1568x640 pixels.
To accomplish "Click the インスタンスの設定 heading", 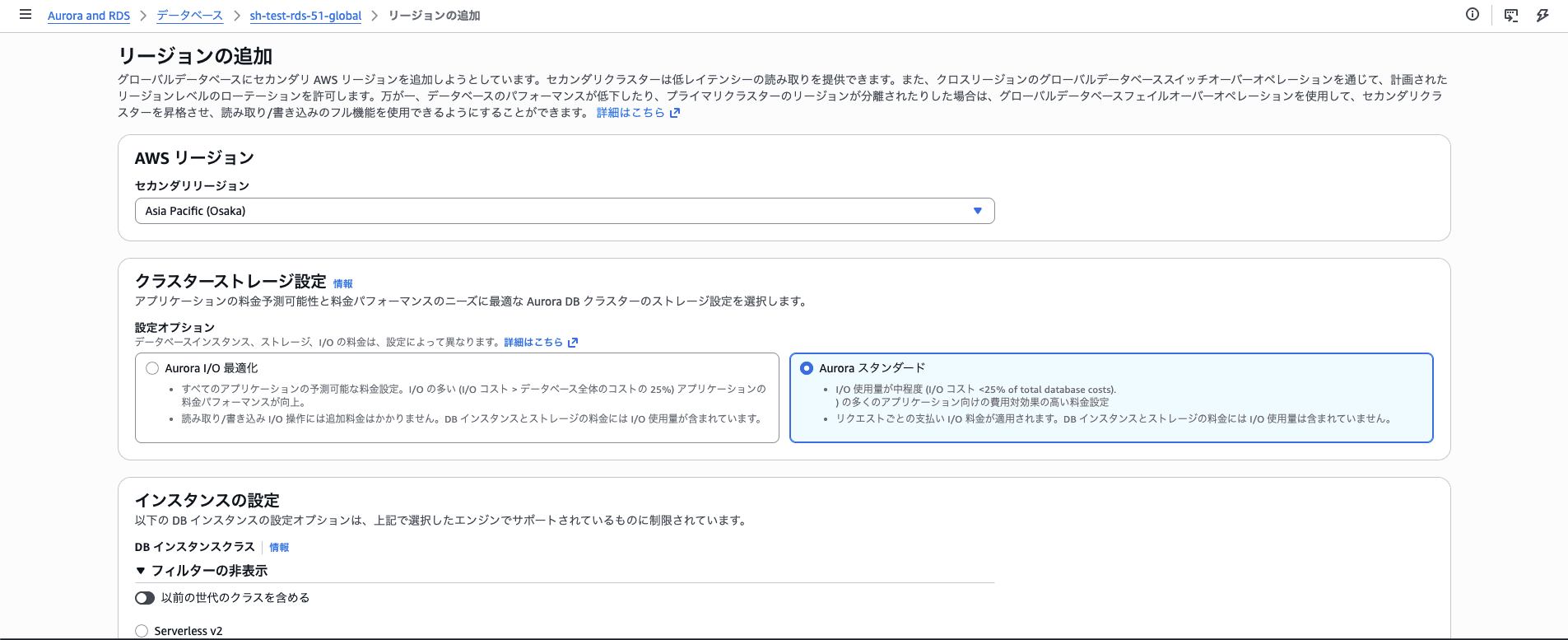I will (207, 500).
